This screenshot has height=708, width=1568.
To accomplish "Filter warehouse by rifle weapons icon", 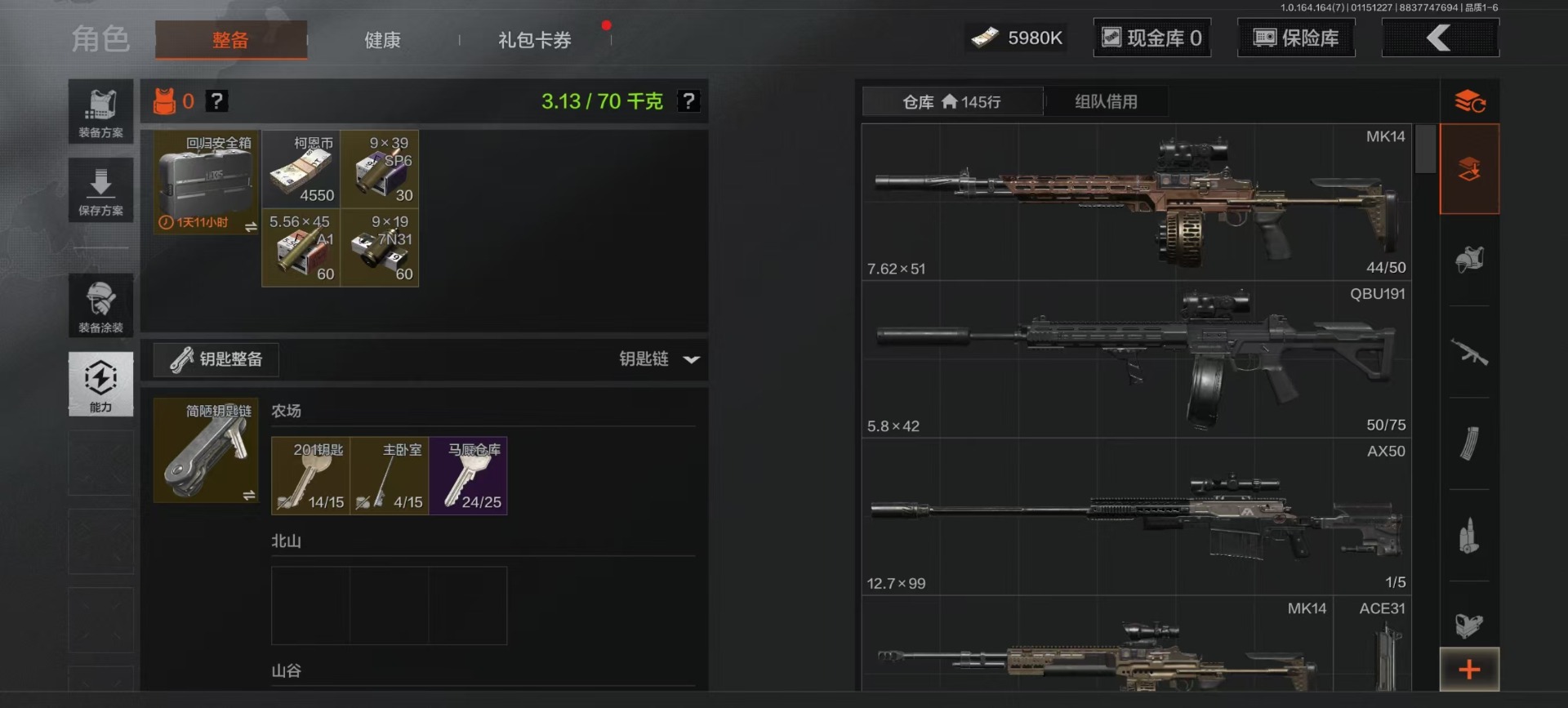I will pos(1469,352).
